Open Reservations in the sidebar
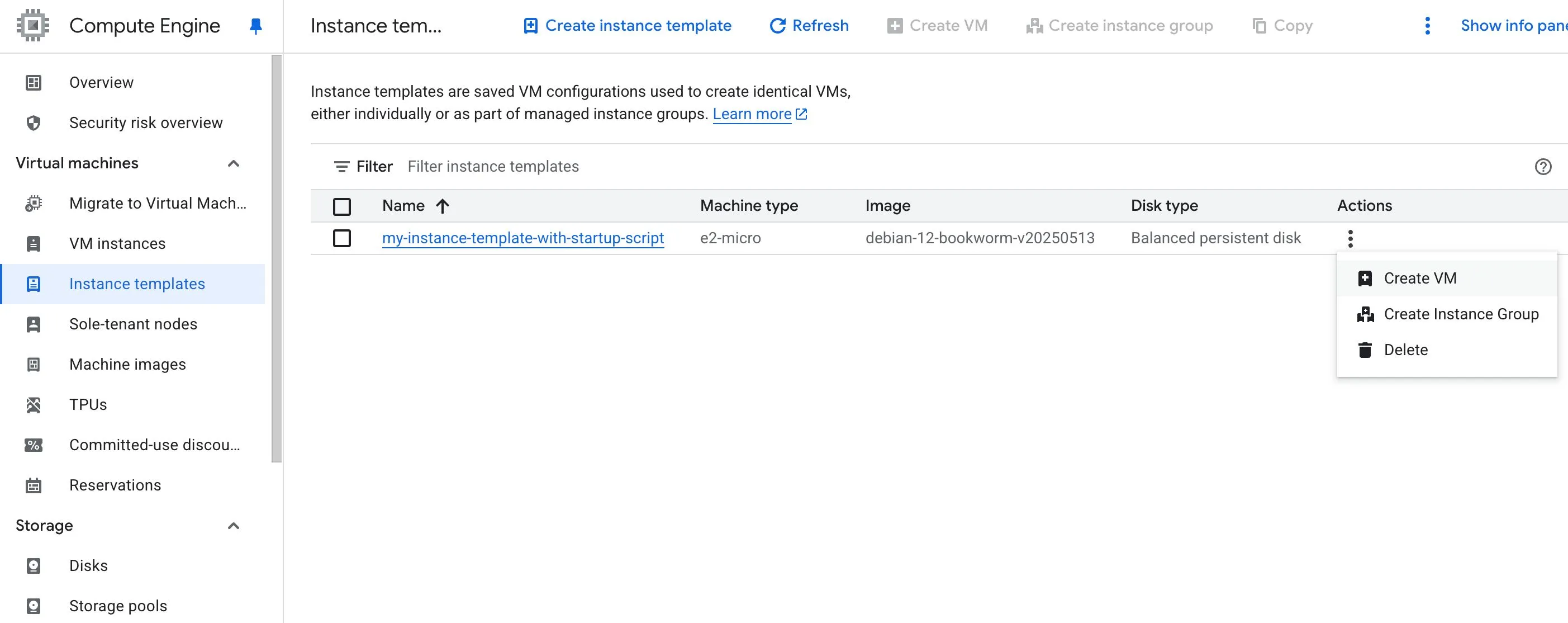The image size is (1568, 623). click(132, 485)
